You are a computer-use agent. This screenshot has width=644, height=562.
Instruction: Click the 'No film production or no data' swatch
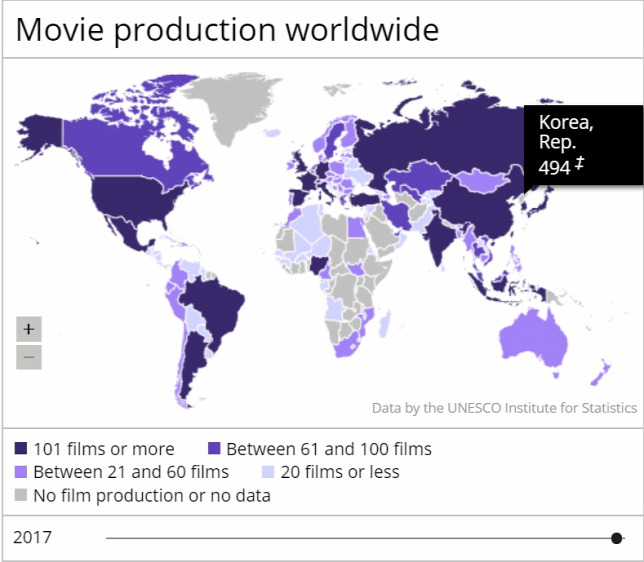click(21, 495)
